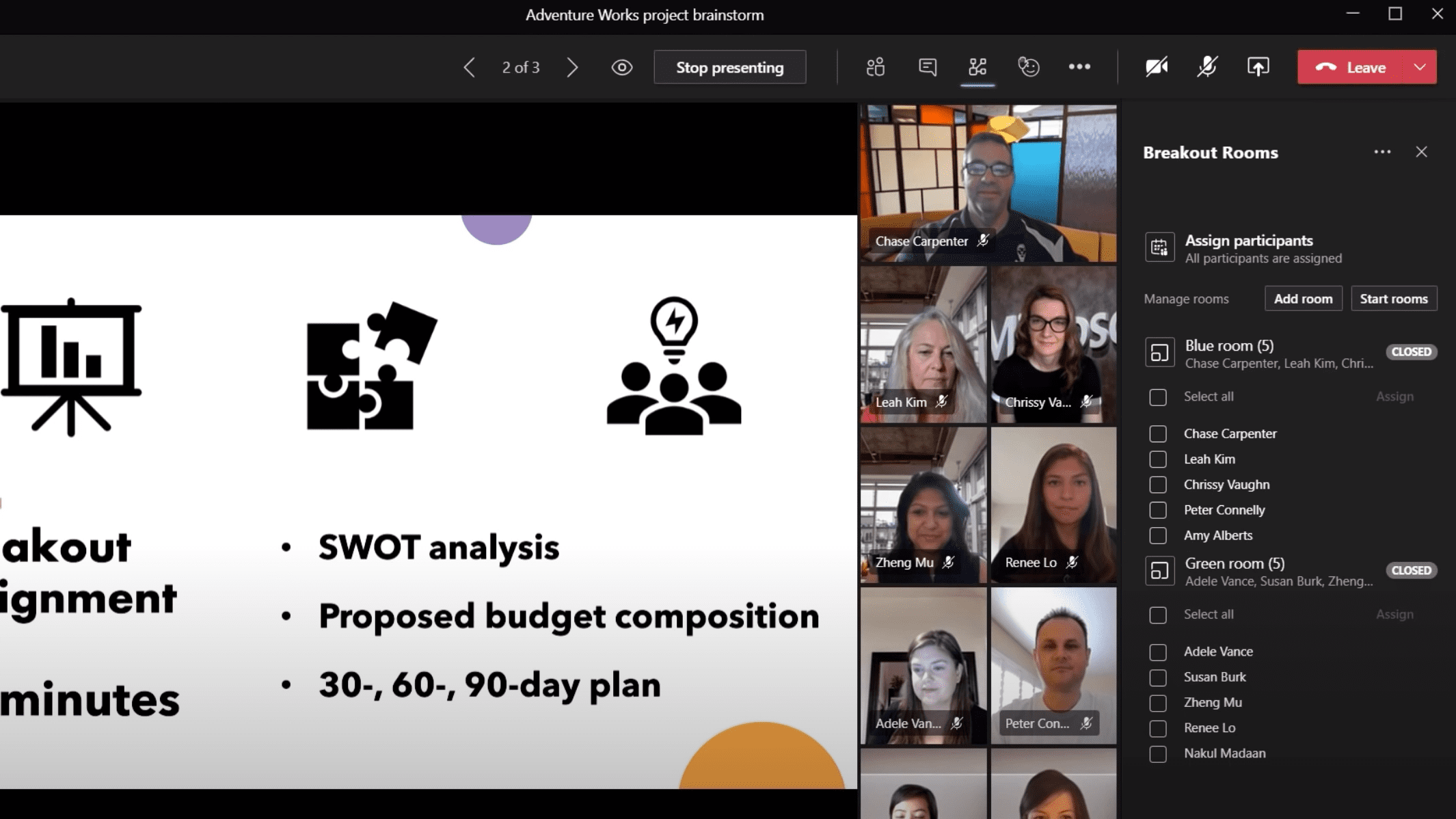Open chat using message bubble icon
This screenshot has height=819, width=1456.
927,67
